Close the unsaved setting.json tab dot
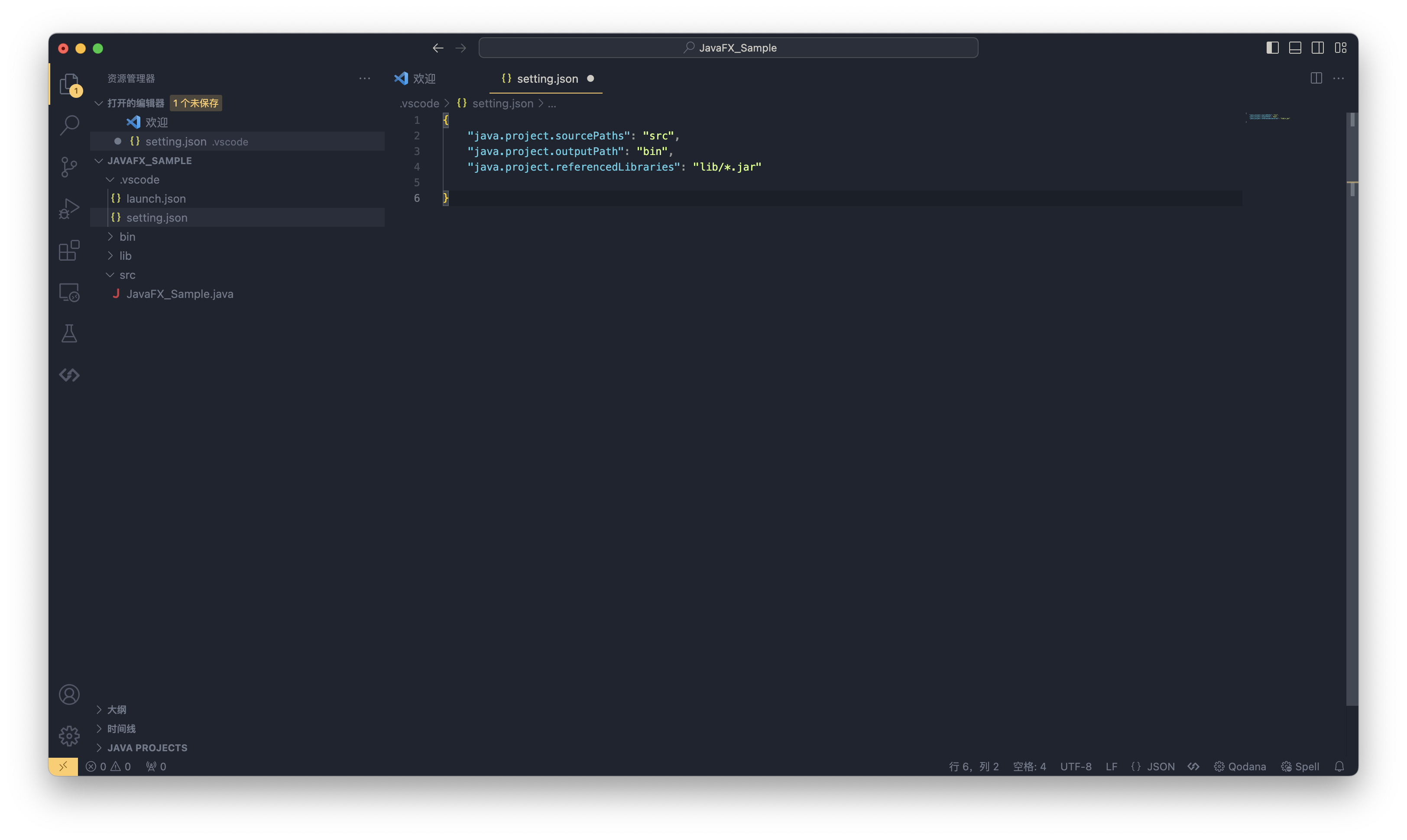This screenshot has width=1407, height=840. pyautogui.click(x=590, y=79)
